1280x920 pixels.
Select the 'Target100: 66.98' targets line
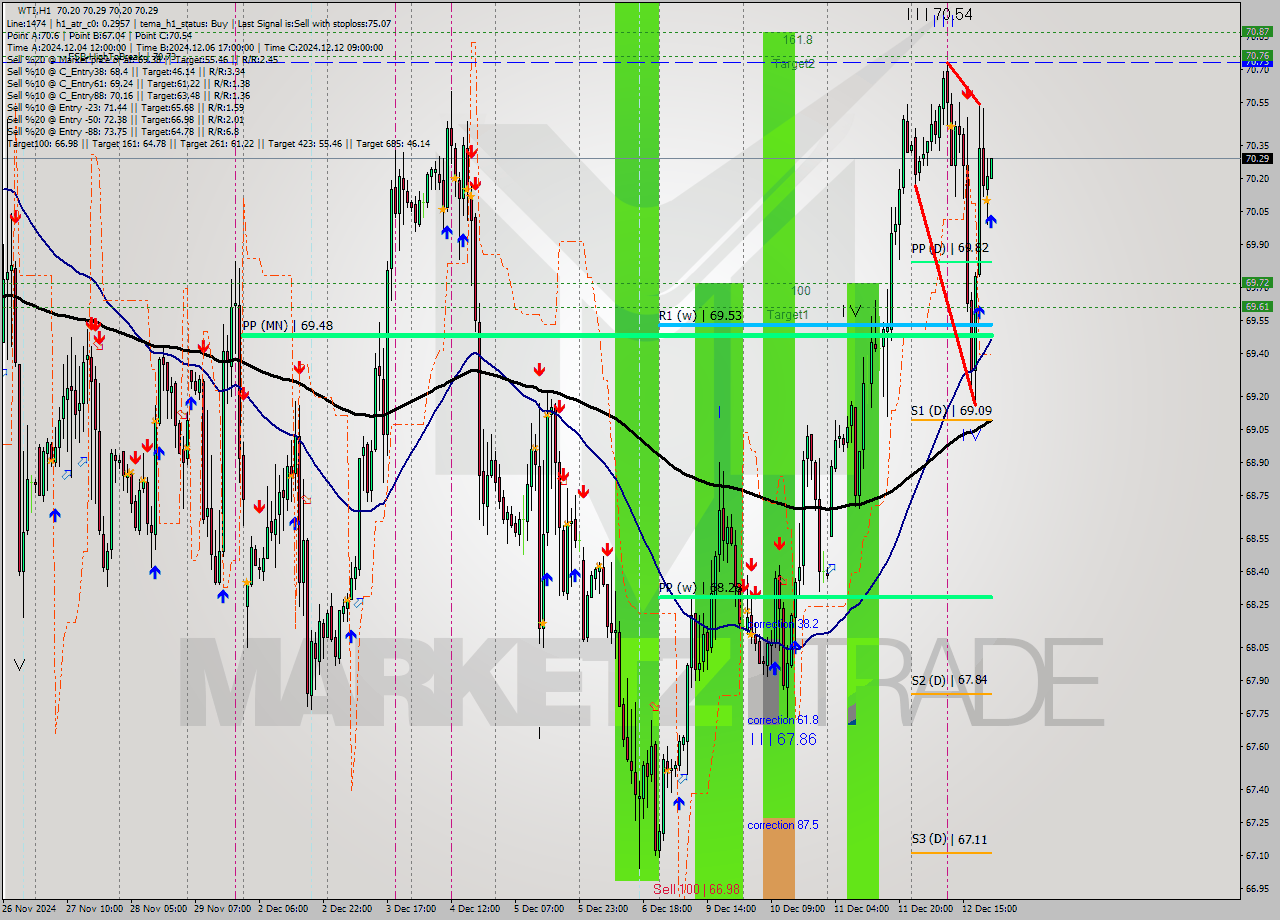pyautogui.click(x=218, y=143)
